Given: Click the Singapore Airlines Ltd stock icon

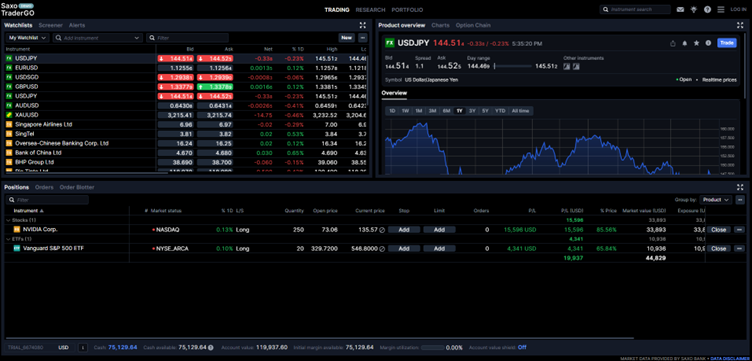Looking at the screenshot, I should point(9,125).
